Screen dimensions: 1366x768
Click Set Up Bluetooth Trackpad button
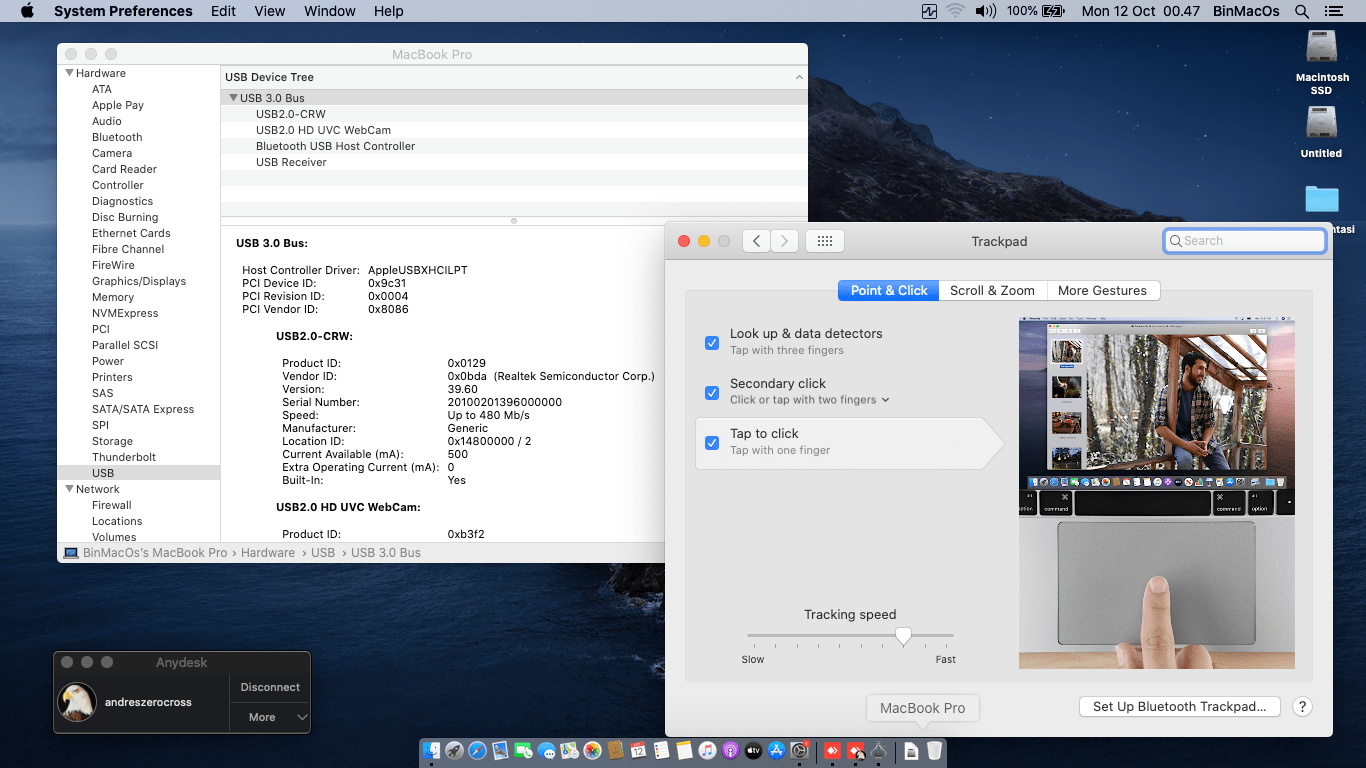click(1179, 706)
